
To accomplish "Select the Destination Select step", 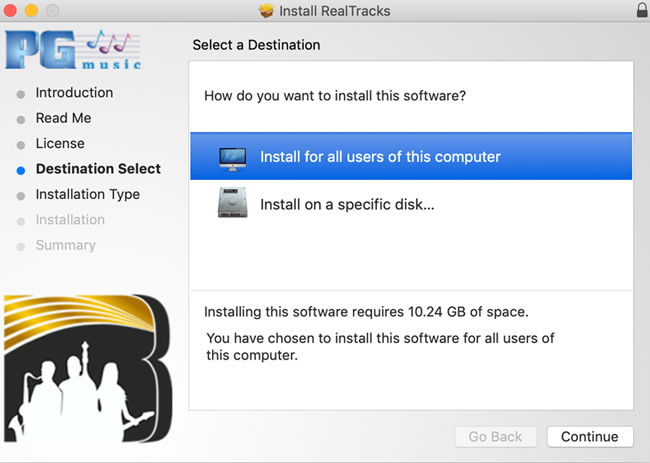I will (98, 169).
